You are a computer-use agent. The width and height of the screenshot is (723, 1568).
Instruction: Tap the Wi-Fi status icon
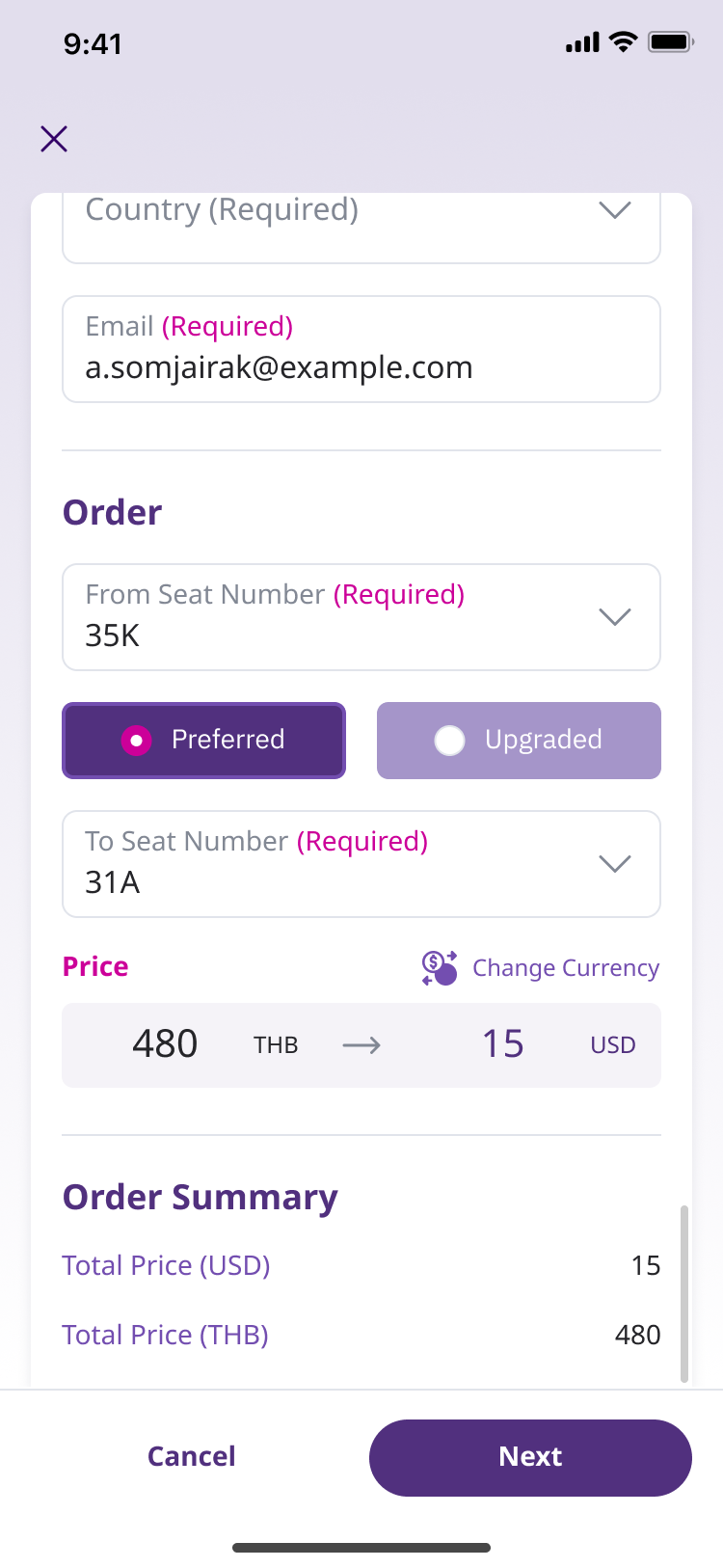tap(624, 42)
